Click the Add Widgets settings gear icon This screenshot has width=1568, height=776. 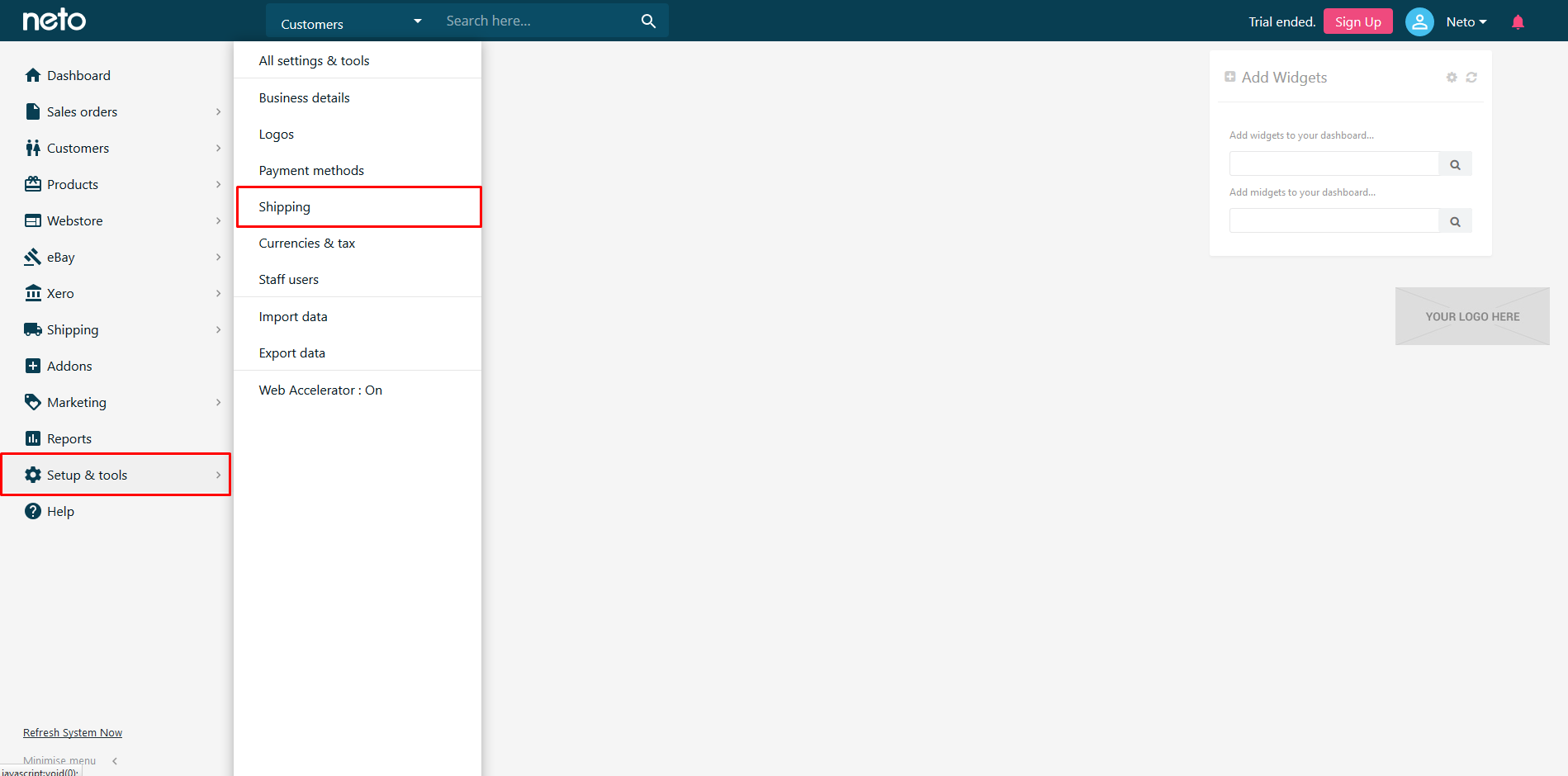(1452, 78)
